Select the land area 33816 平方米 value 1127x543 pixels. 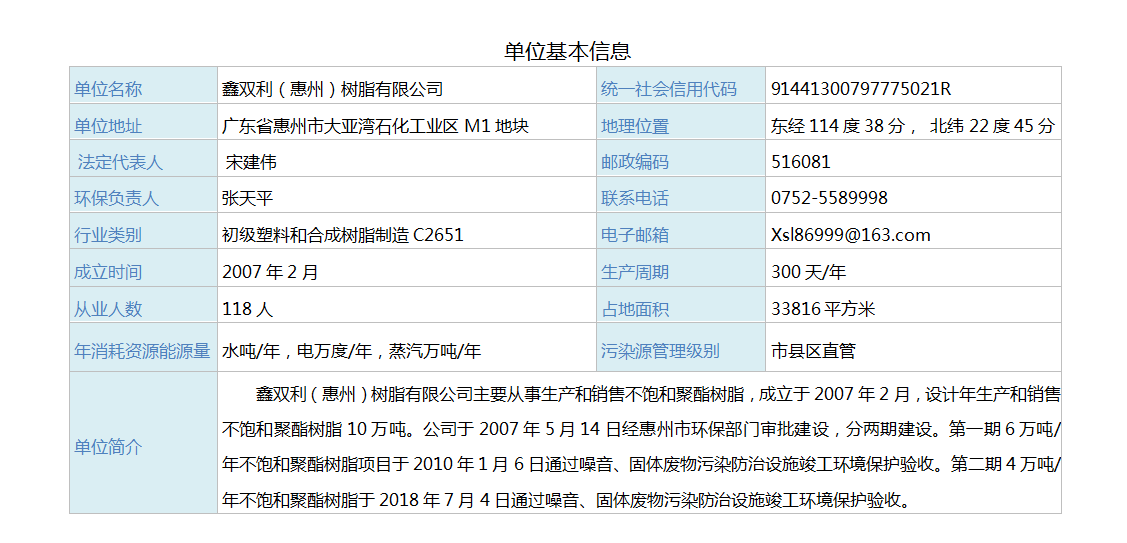822,309
